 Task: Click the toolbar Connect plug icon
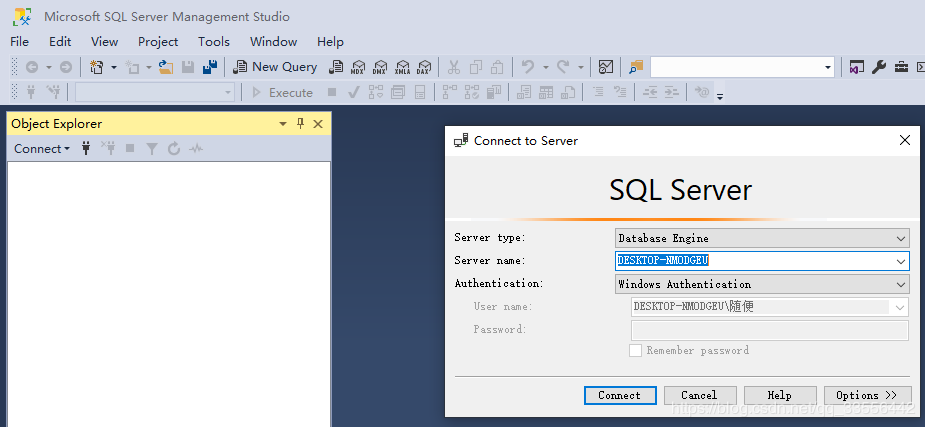point(32,93)
